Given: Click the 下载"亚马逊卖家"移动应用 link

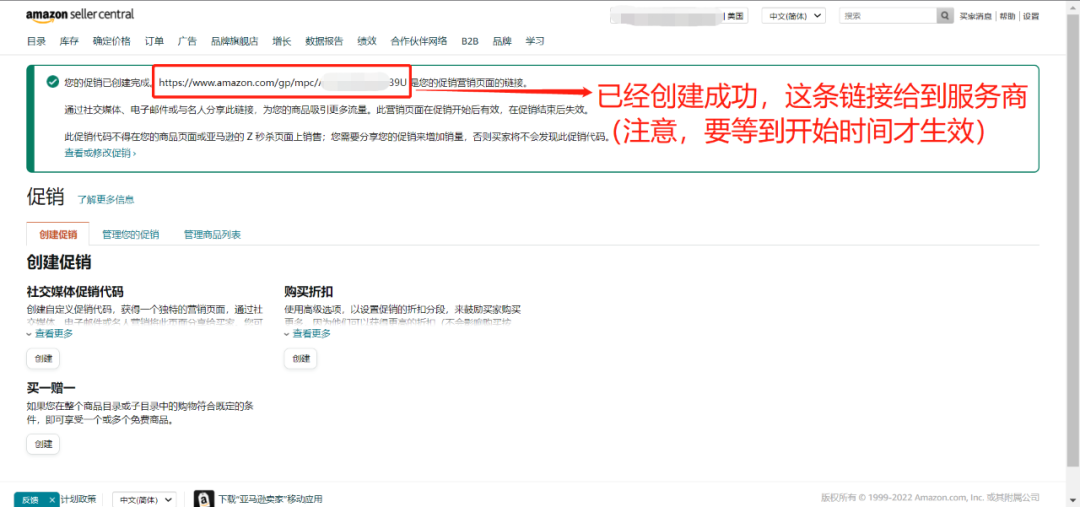Looking at the screenshot, I should (270, 499).
